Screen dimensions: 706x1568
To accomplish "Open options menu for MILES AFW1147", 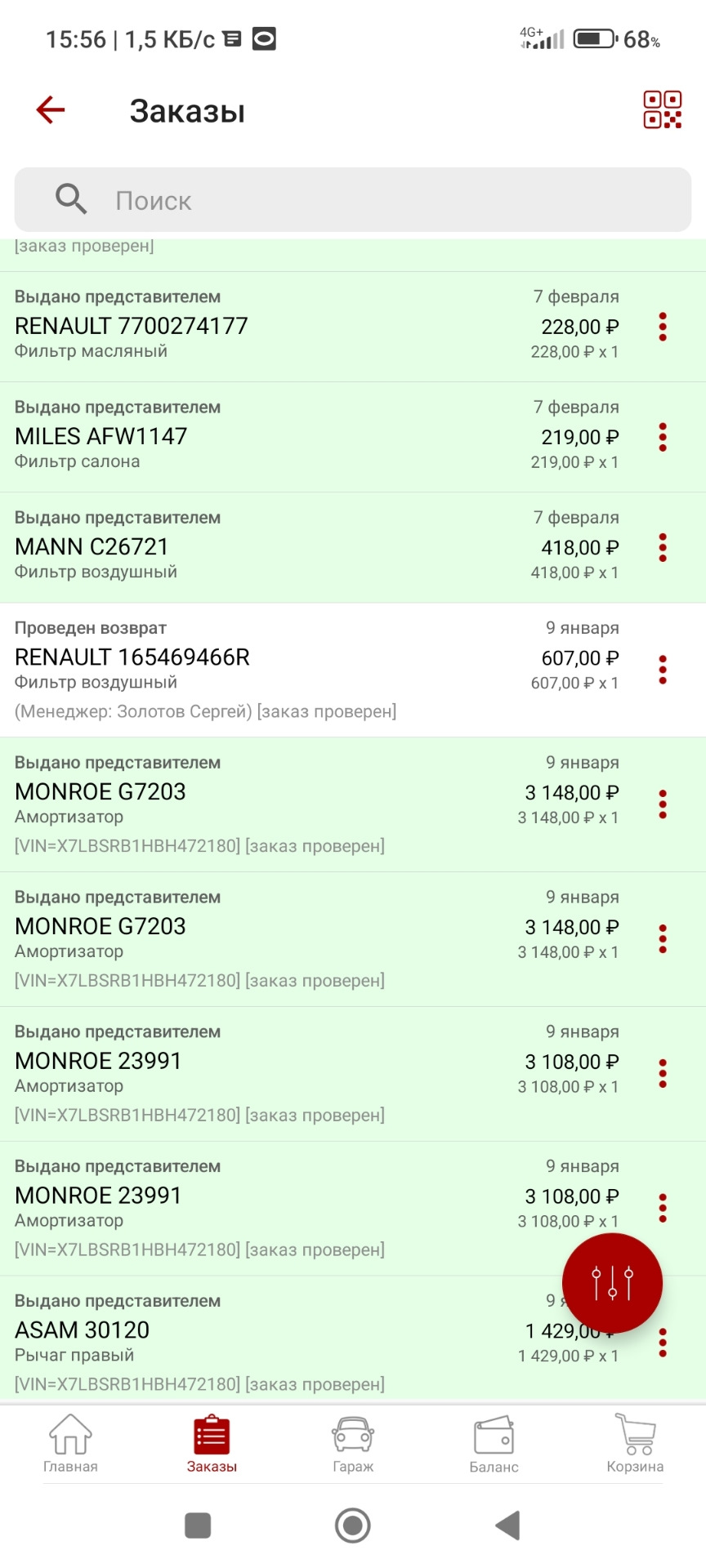I will [663, 437].
